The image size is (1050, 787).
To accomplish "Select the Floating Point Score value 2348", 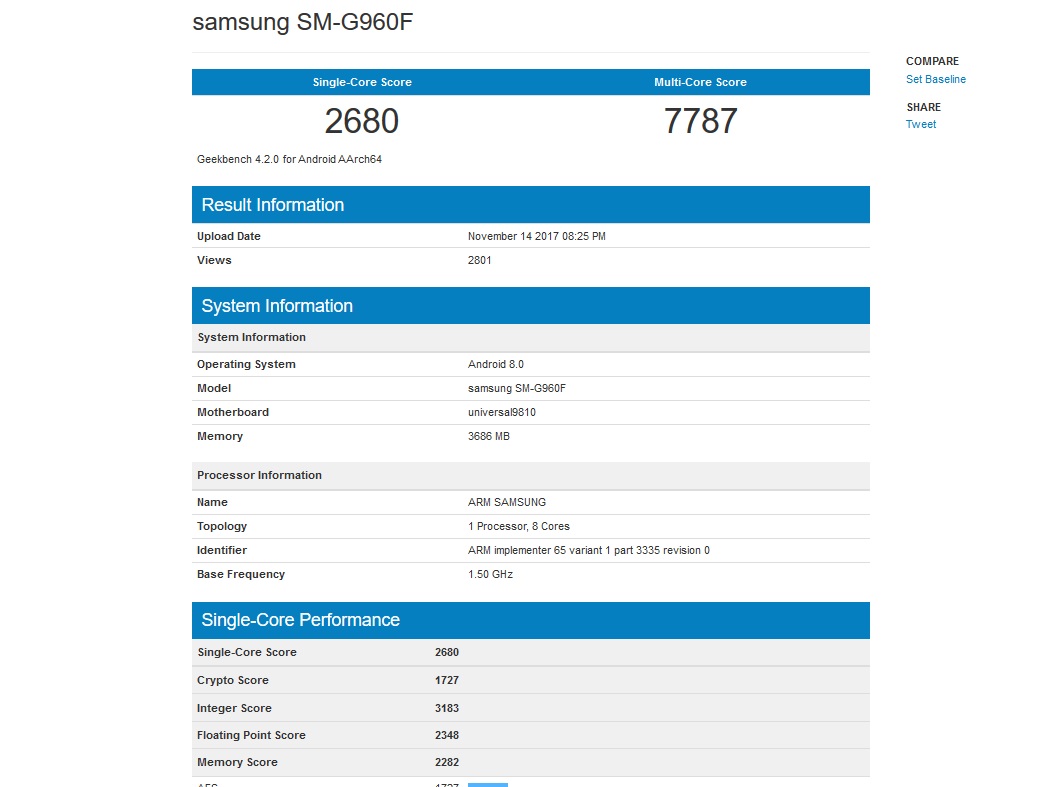I will 447,735.
